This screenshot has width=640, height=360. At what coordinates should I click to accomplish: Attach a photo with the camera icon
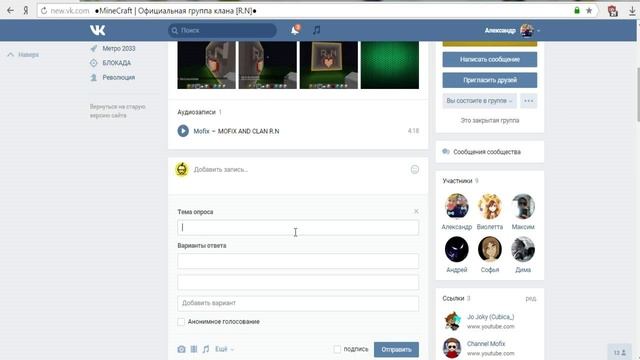pos(181,349)
